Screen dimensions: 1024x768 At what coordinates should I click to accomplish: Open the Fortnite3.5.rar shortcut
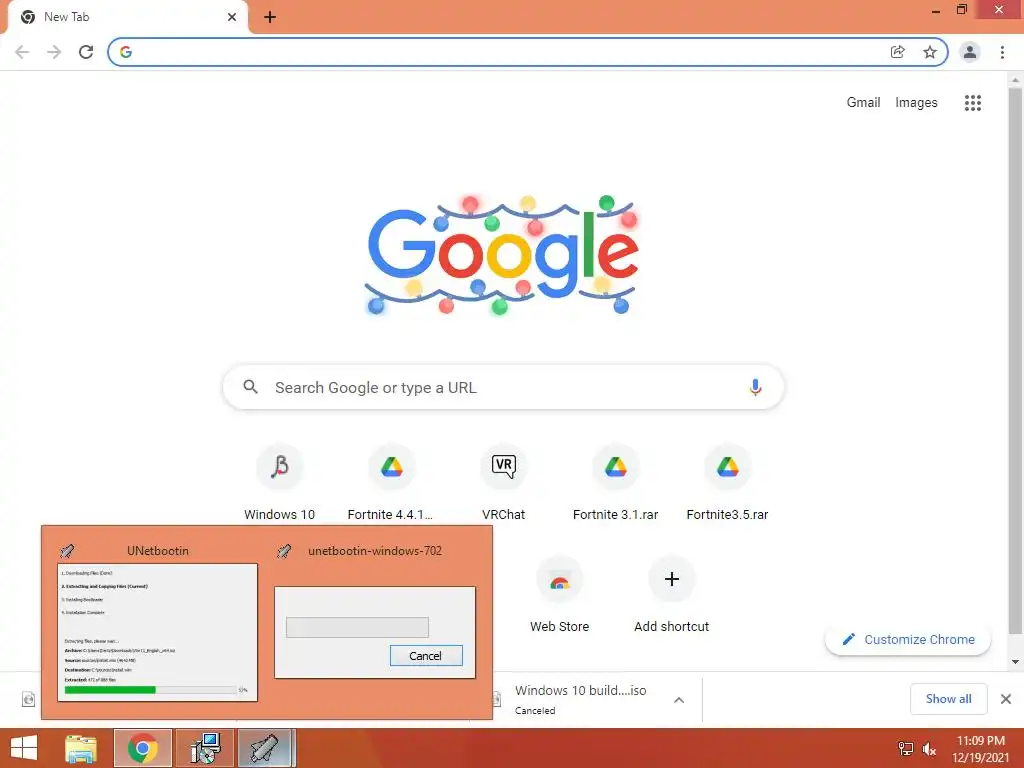728,483
